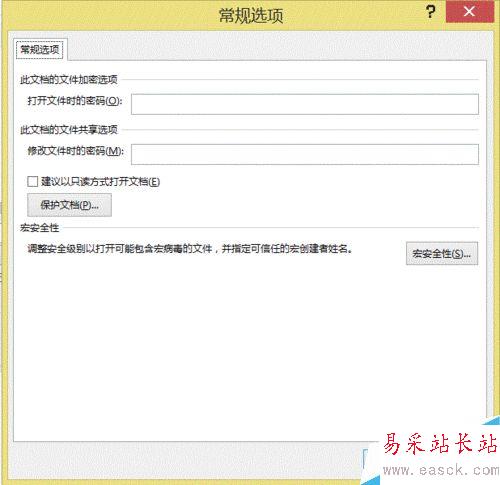Image resolution: width=500 pixels, height=485 pixels.
Task: Click the 此文档的文件加密选项 heading
Action: [69, 80]
